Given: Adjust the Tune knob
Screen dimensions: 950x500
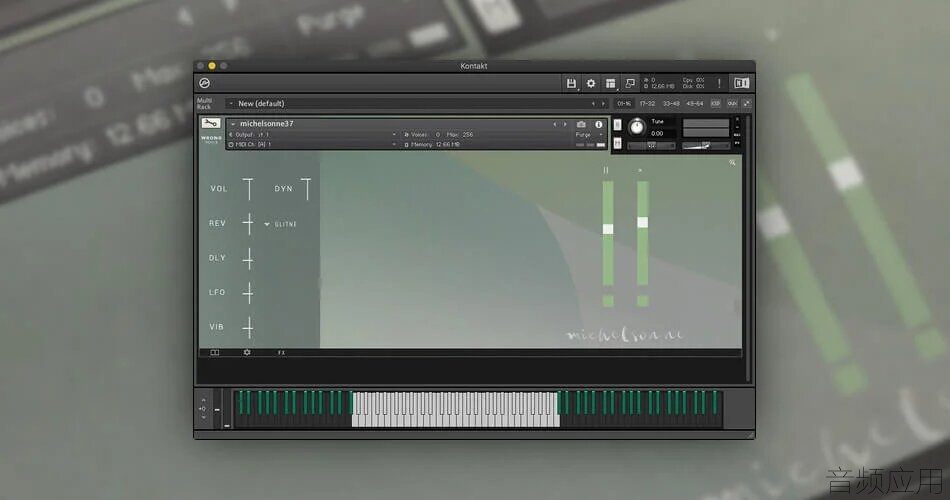Looking at the screenshot, I should tap(636, 127).
